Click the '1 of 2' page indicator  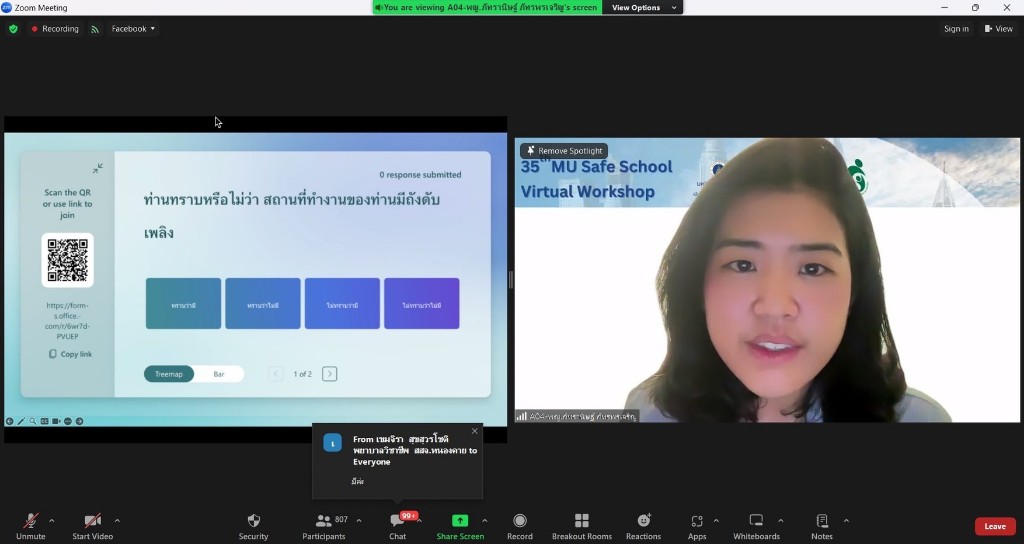pyautogui.click(x=302, y=374)
